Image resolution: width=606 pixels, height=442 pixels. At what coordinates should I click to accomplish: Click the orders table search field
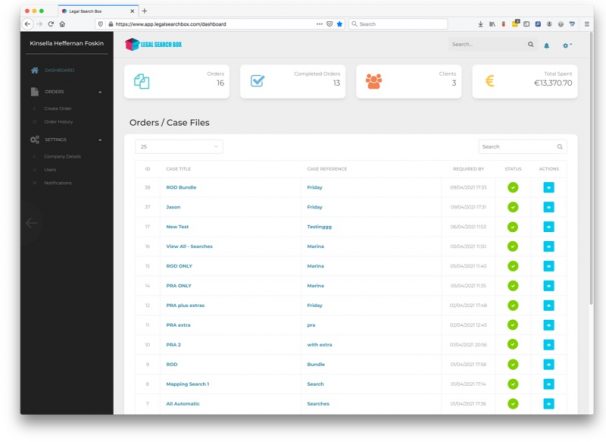click(x=522, y=147)
